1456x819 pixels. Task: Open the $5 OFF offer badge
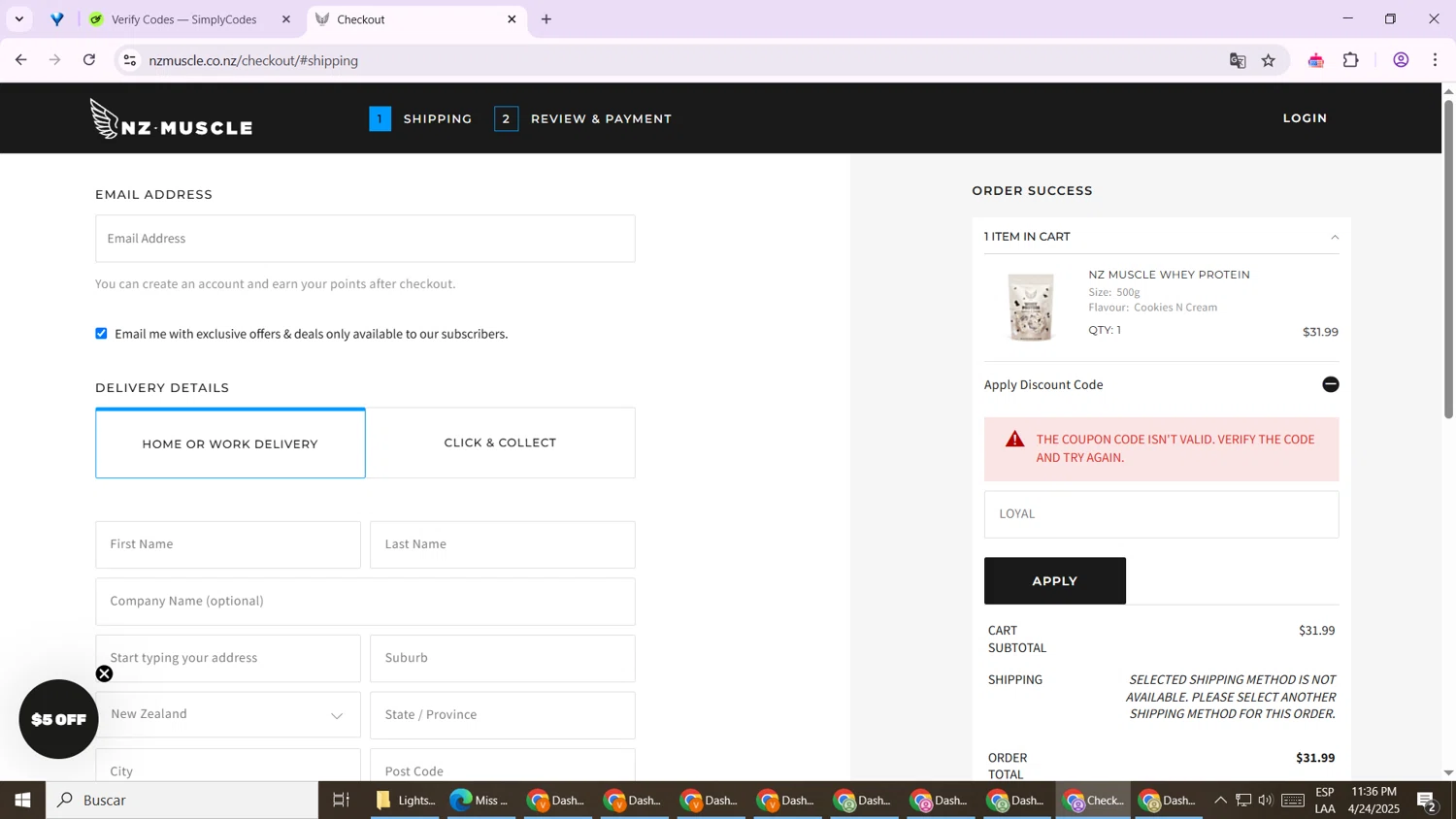pyautogui.click(x=58, y=719)
